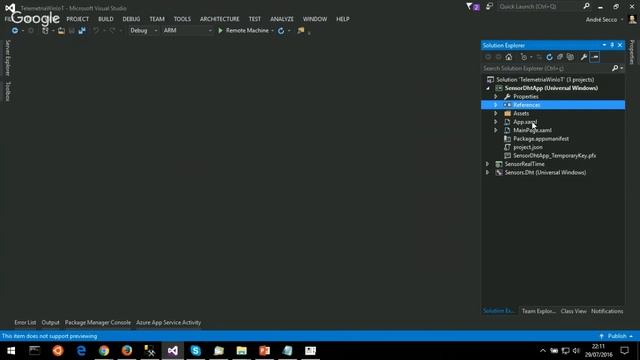Open the Remote Machine target dropdown arrow
The width and height of the screenshot is (640, 360).
272,31
